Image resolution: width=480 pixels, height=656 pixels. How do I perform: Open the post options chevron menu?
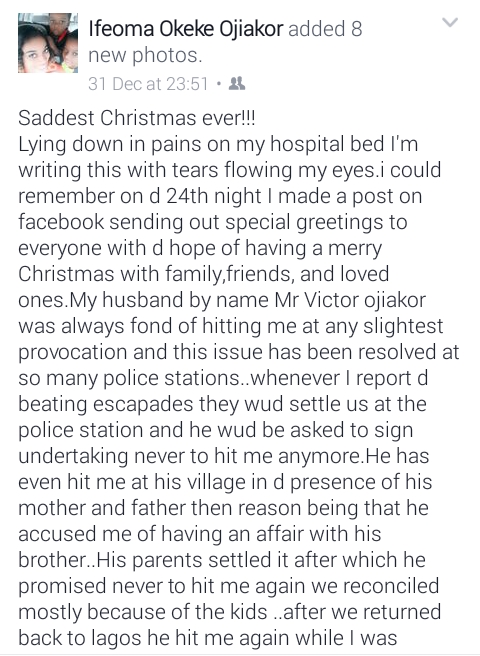[450, 22]
